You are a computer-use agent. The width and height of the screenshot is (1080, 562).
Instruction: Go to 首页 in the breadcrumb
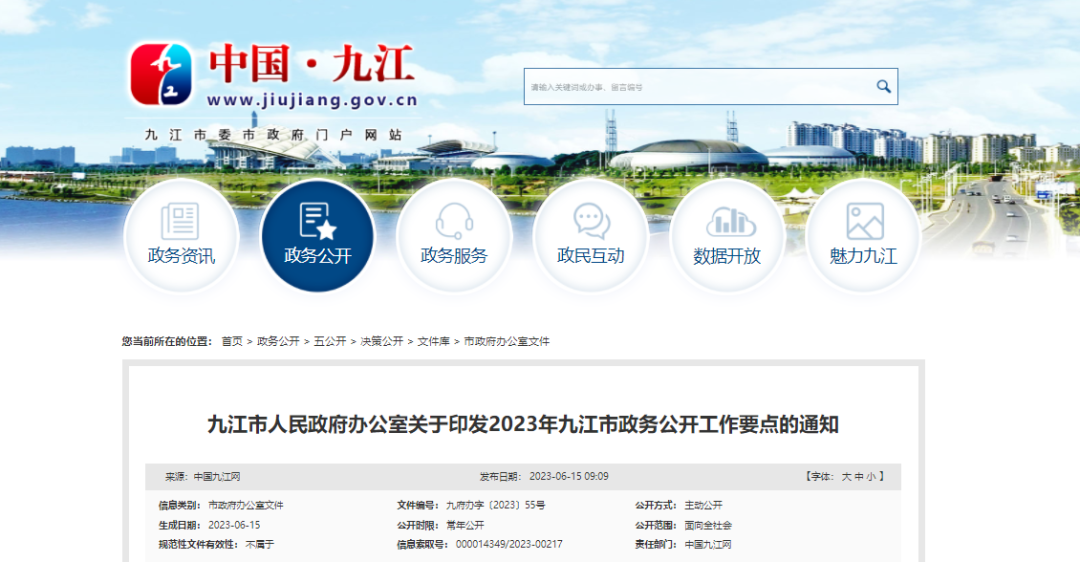tap(232, 341)
